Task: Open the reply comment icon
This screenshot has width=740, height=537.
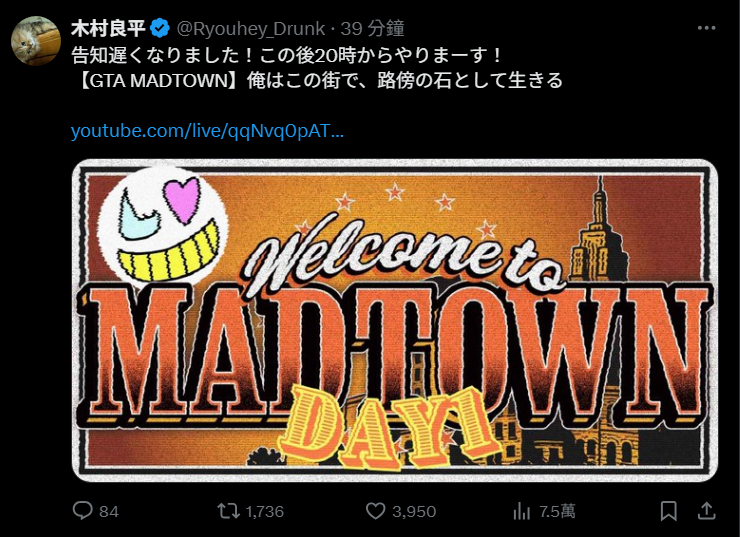Action: click(83, 511)
